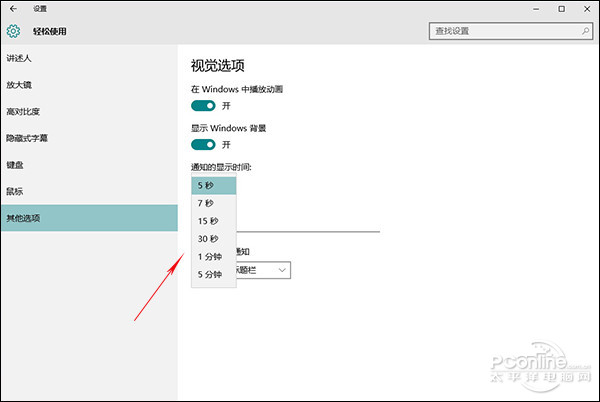Maximize the settings window

(x=561, y=9)
